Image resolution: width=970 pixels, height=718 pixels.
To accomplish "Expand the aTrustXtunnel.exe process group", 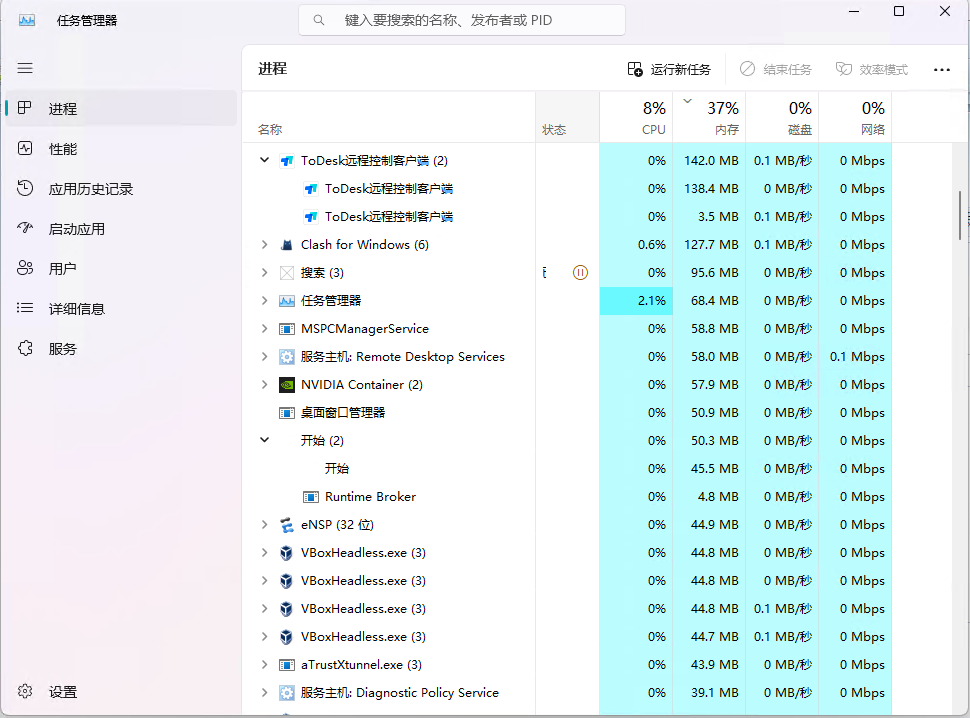I will pos(264,665).
